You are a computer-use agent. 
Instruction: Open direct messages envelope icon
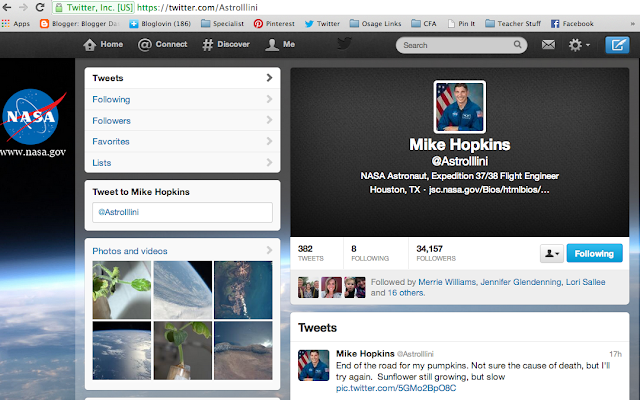pos(548,44)
